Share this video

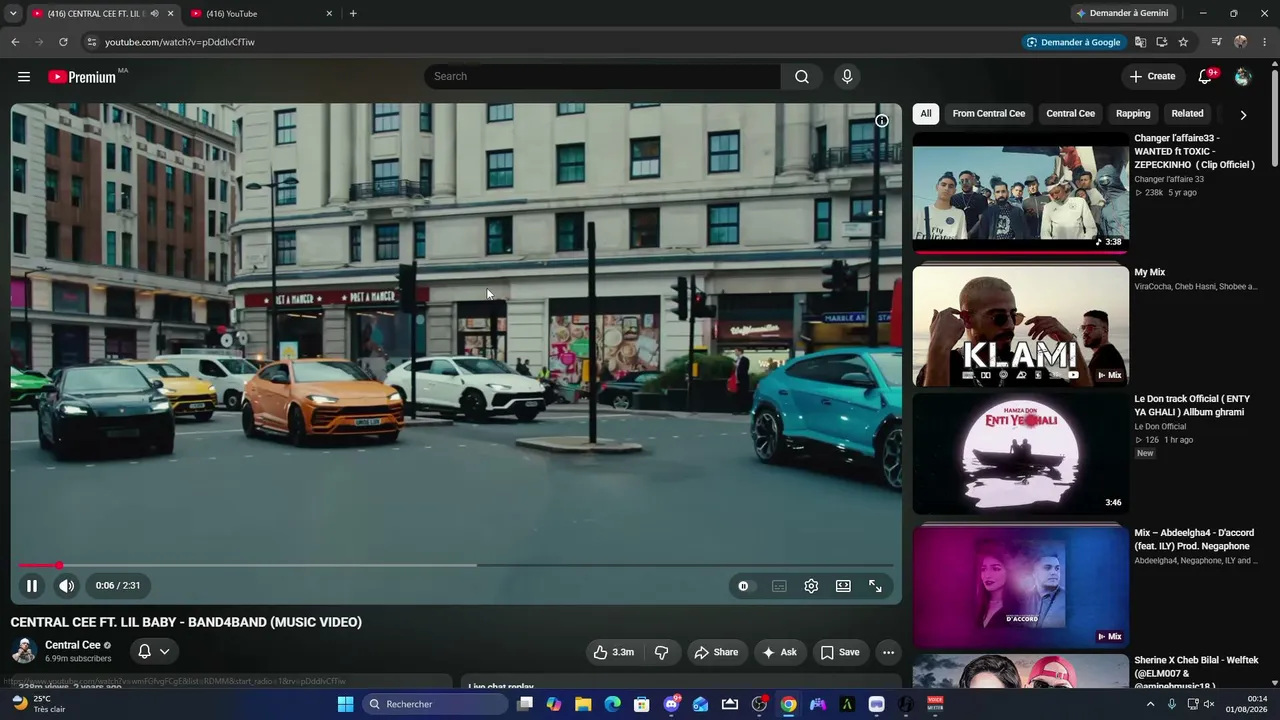(x=716, y=652)
